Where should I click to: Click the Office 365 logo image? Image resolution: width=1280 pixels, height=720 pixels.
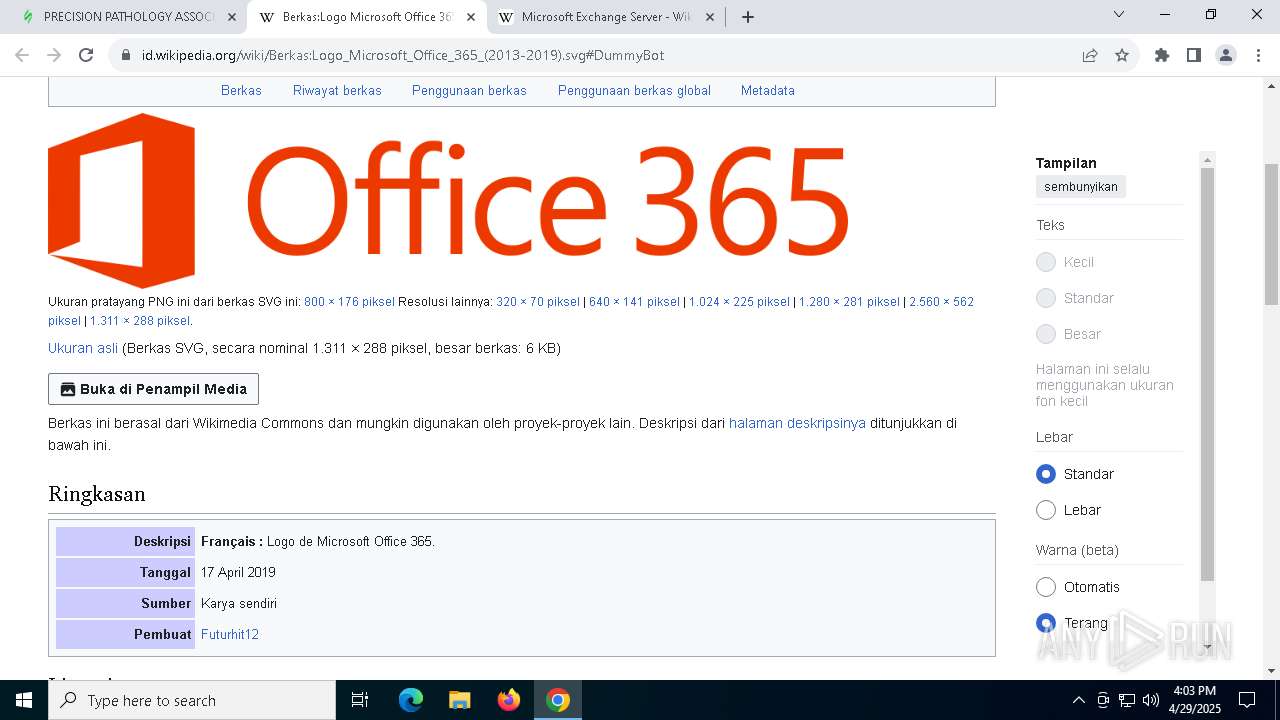(x=448, y=200)
